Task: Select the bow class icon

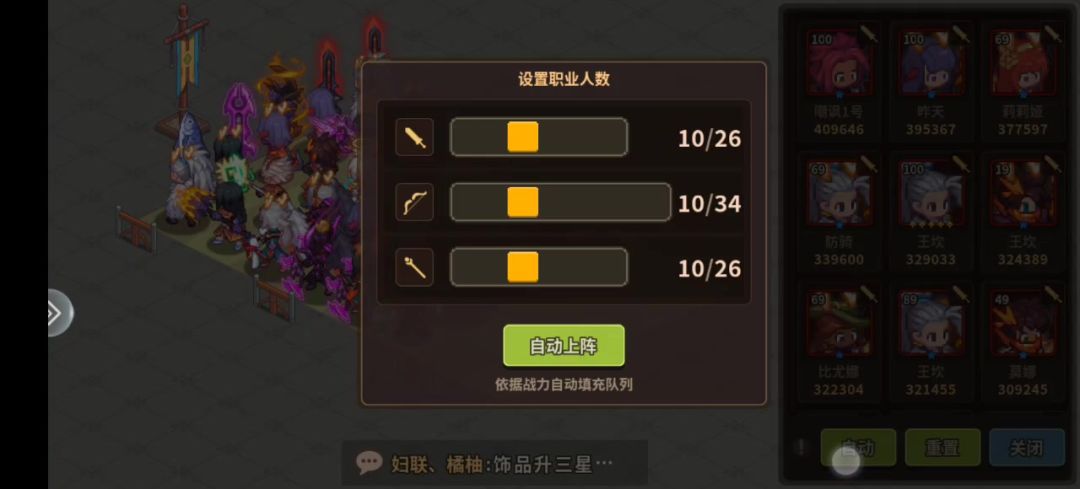Action: click(415, 202)
